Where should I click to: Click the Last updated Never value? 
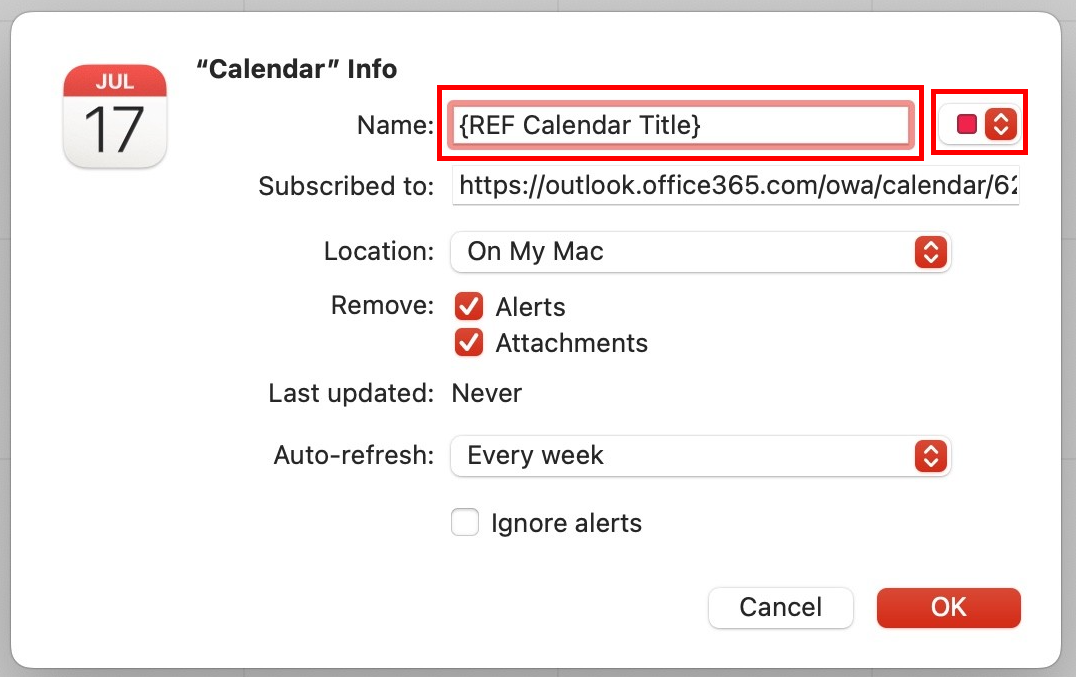487,393
